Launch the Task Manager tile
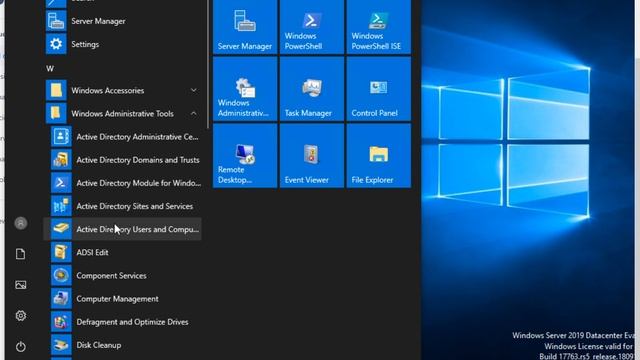 pyautogui.click(x=312, y=89)
